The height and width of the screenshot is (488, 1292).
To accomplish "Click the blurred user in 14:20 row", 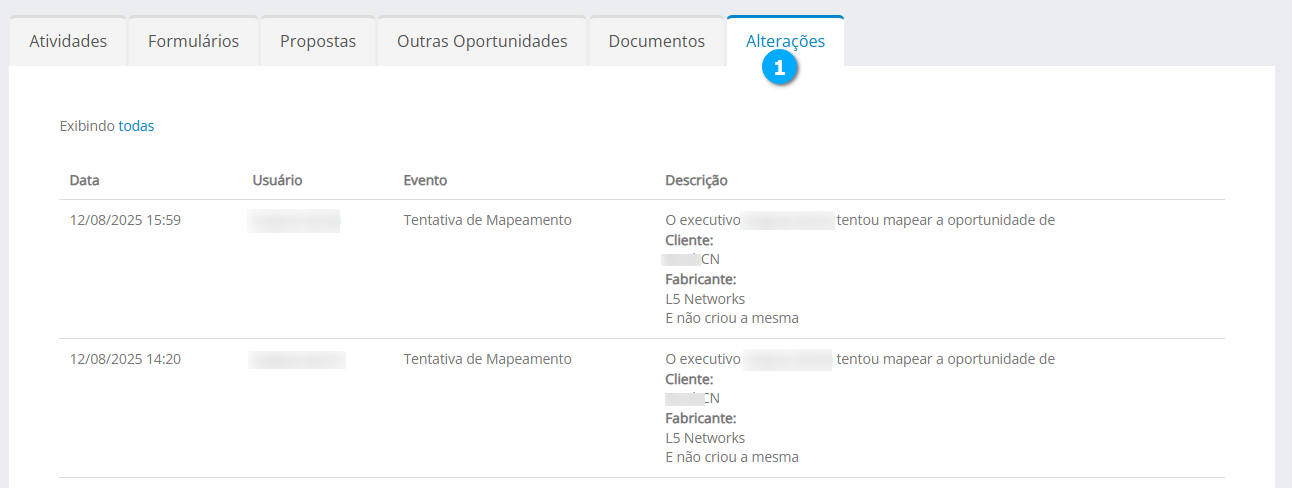I will tap(297, 360).
